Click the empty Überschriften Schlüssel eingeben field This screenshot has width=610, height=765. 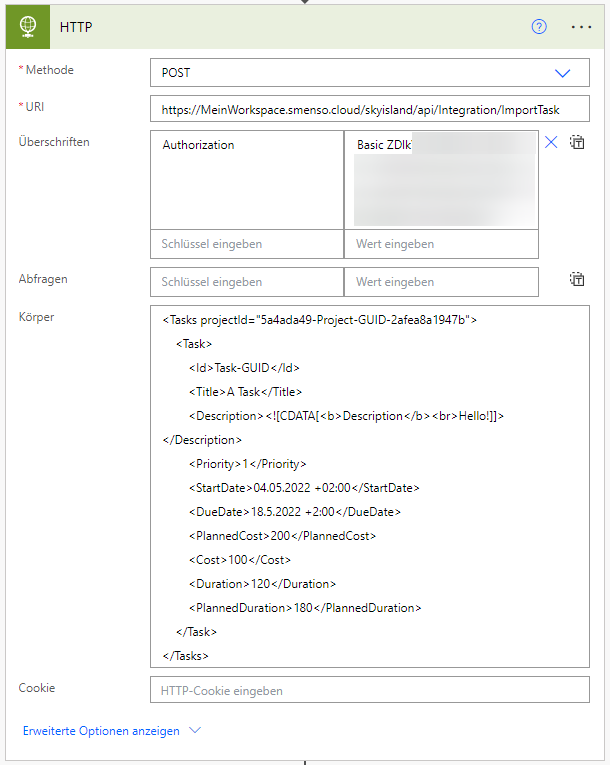(246, 244)
